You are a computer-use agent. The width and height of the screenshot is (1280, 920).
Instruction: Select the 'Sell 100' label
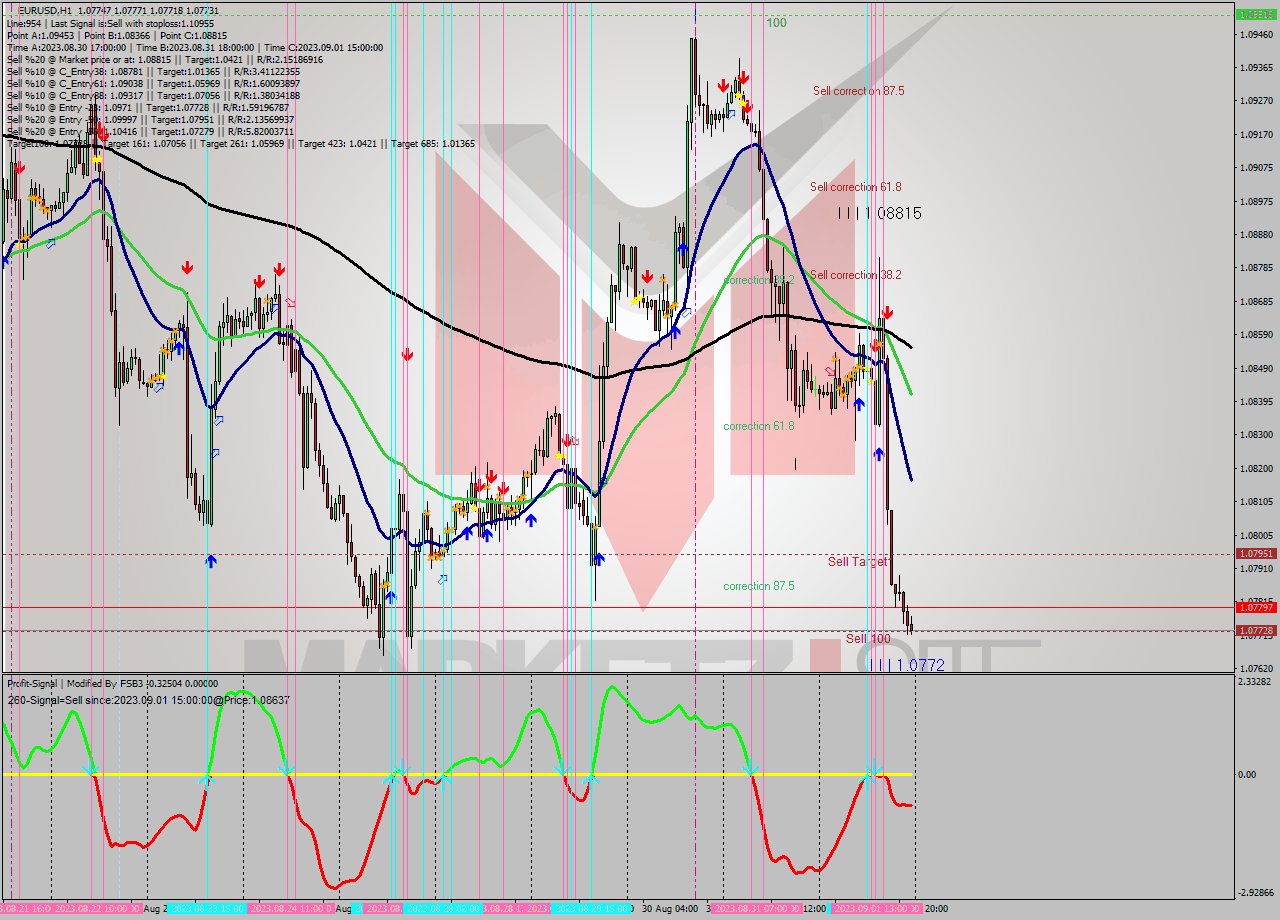(868, 638)
